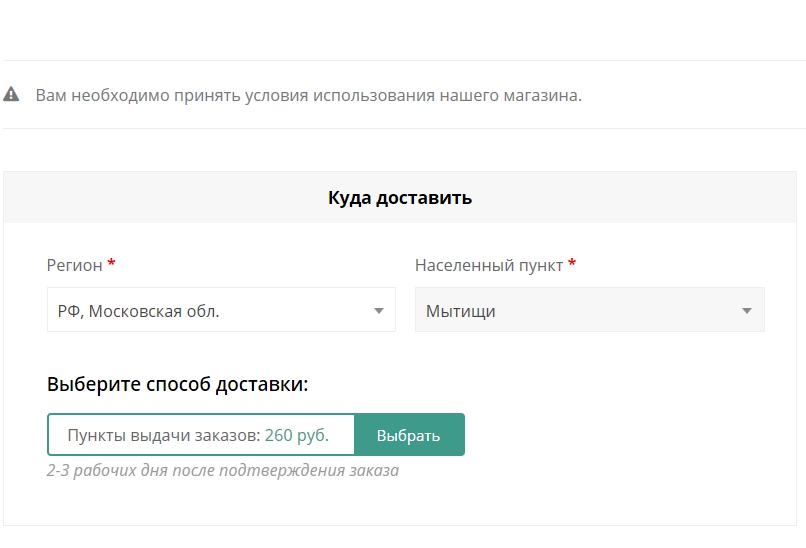
Task: Expand the Населенный пункт dropdown arrow
Action: click(747, 310)
